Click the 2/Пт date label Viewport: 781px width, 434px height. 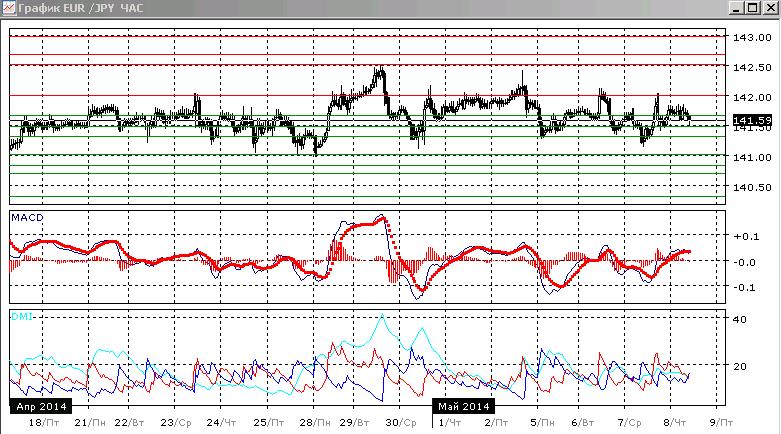pos(496,423)
